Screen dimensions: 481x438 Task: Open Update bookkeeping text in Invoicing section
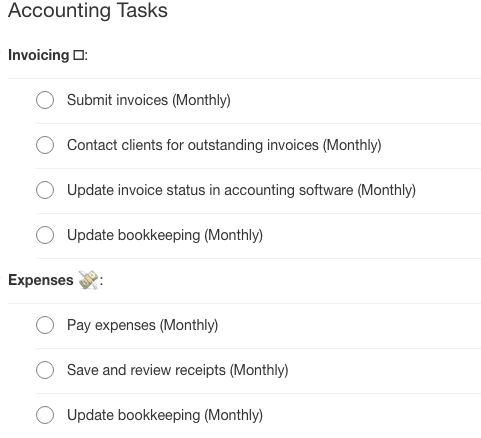165,235
